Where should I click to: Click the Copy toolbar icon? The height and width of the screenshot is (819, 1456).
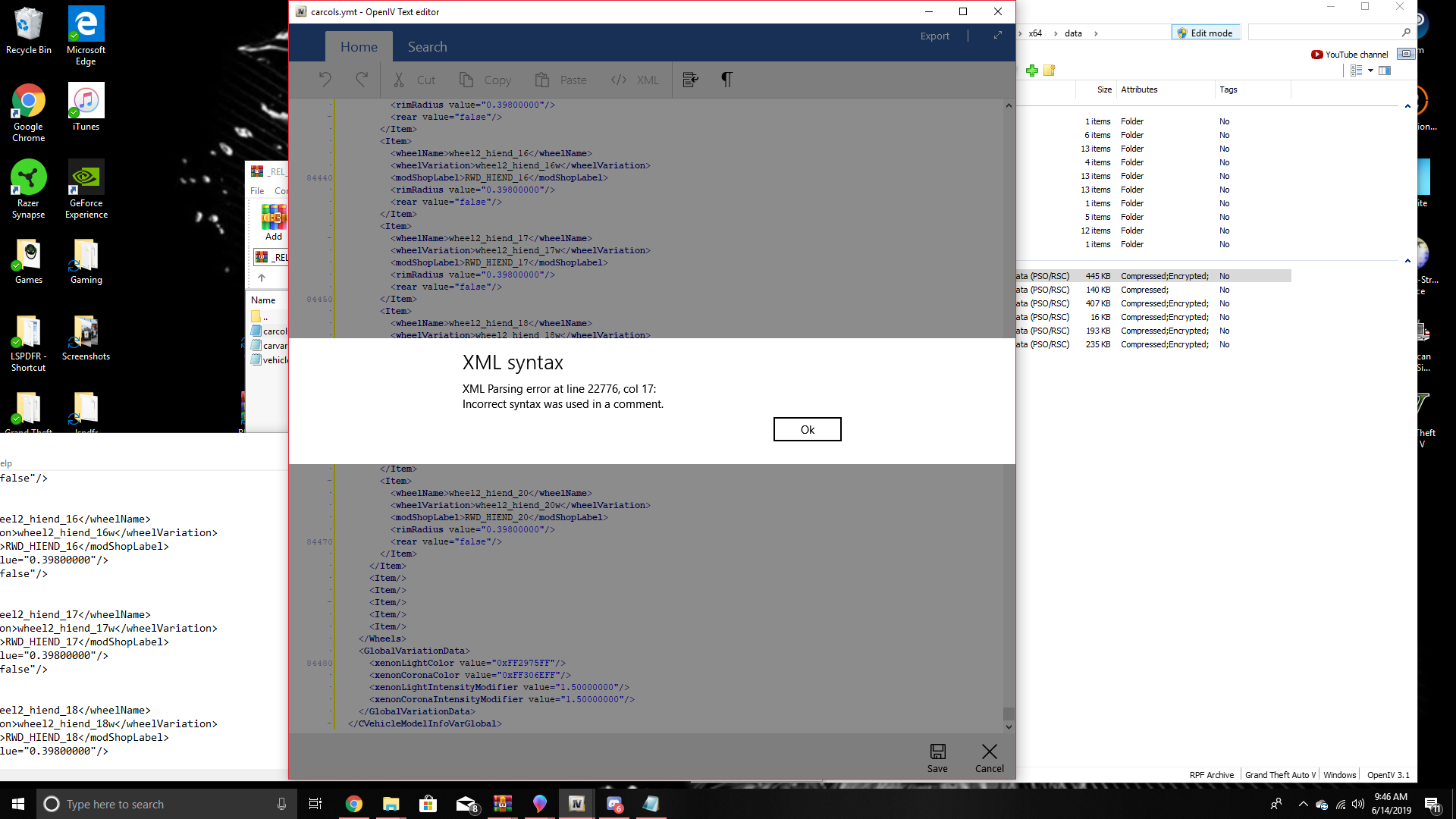(x=466, y=80)
